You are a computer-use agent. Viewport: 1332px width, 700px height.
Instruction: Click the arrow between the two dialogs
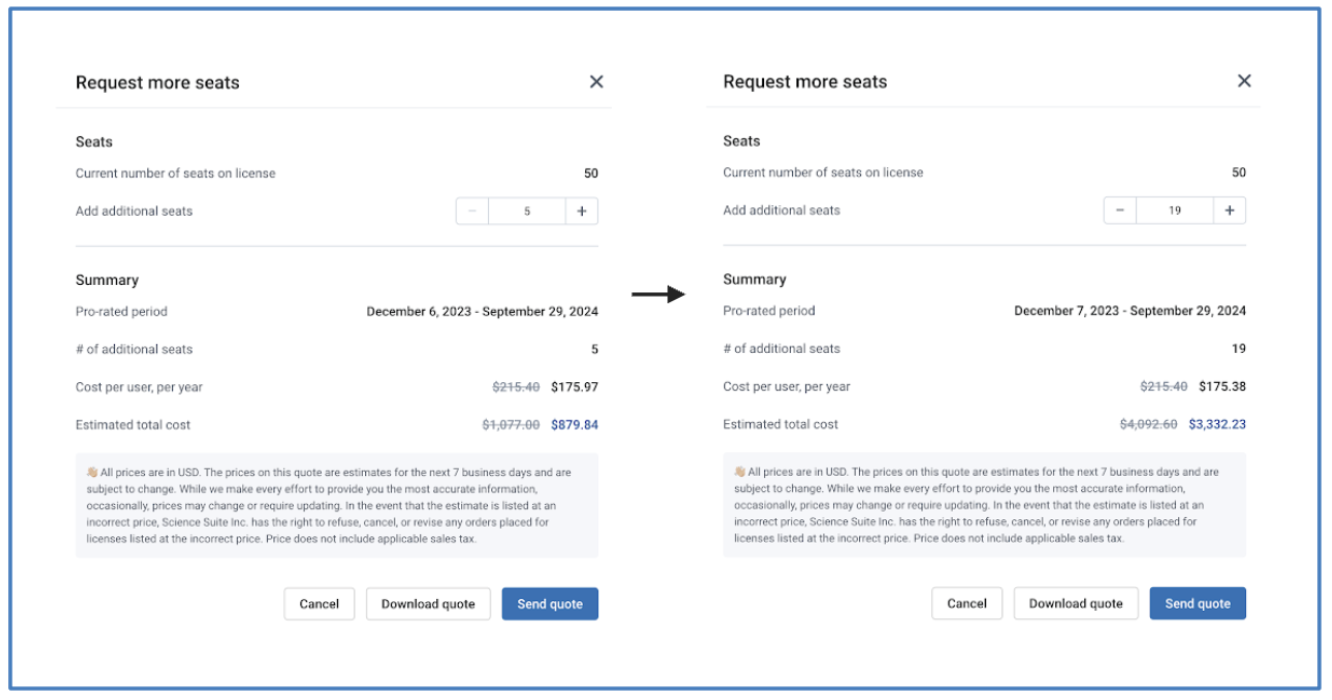pos(658,294)
